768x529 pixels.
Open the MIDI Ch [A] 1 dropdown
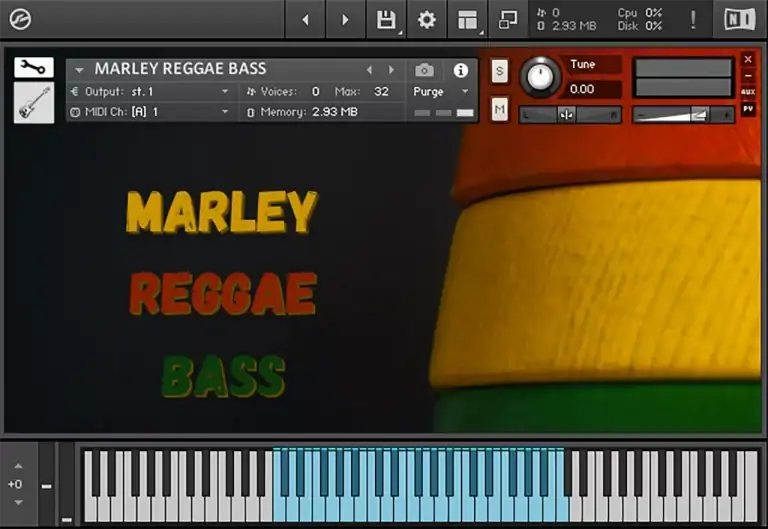coord(150,112)
